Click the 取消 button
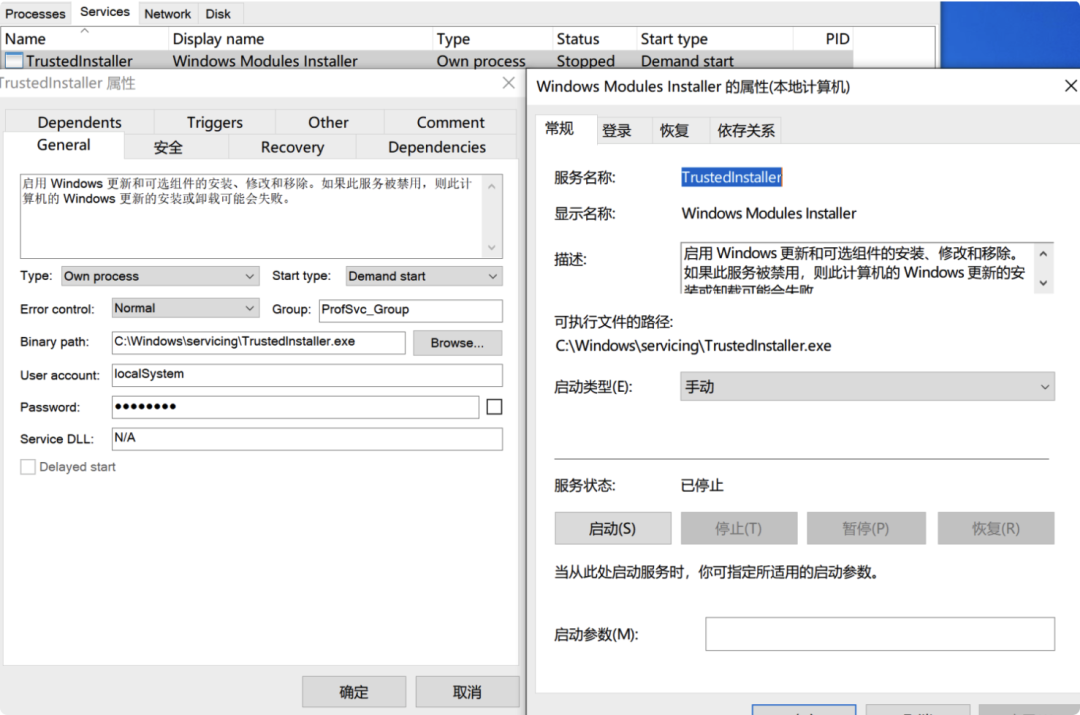This screenshot has width=1080, height=715. click(x=467, y=692)
